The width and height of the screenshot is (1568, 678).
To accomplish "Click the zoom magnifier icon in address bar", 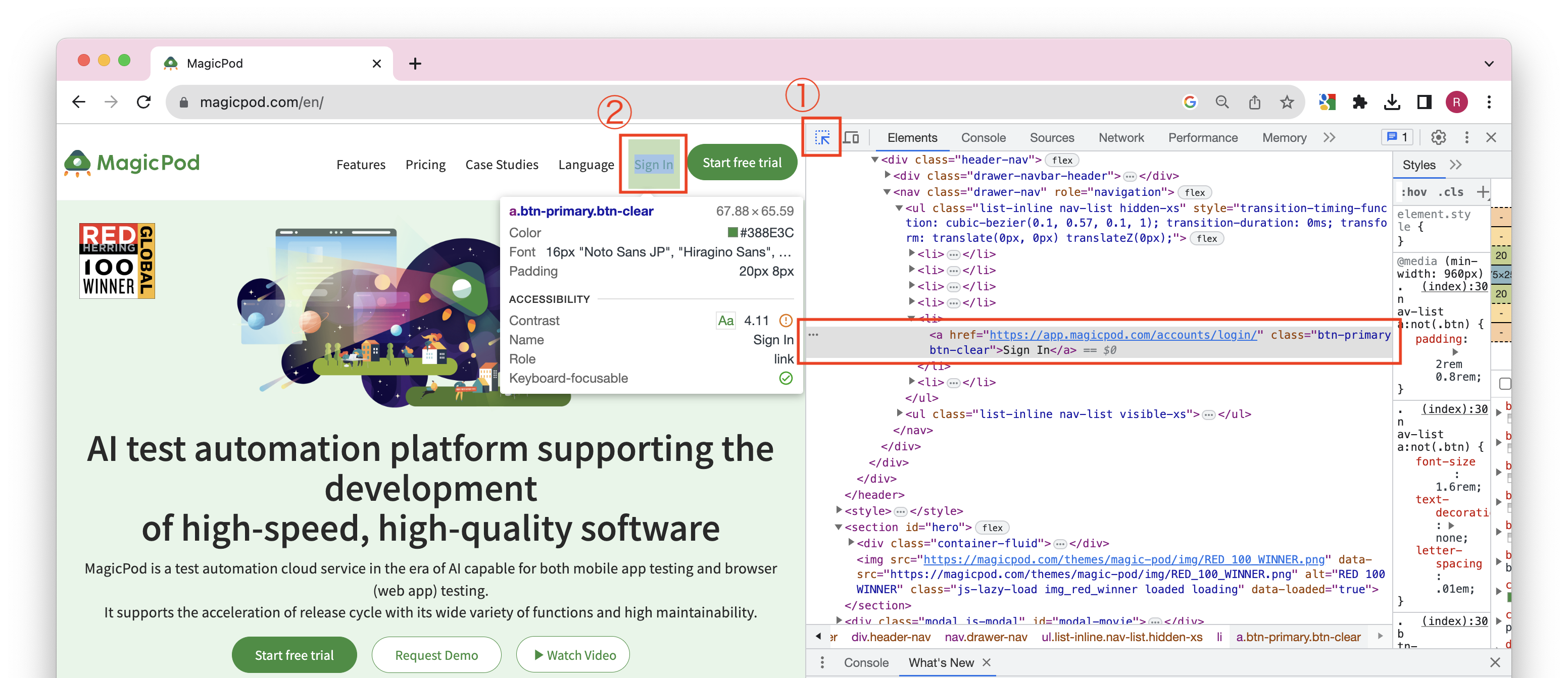I will point(1221,102).
